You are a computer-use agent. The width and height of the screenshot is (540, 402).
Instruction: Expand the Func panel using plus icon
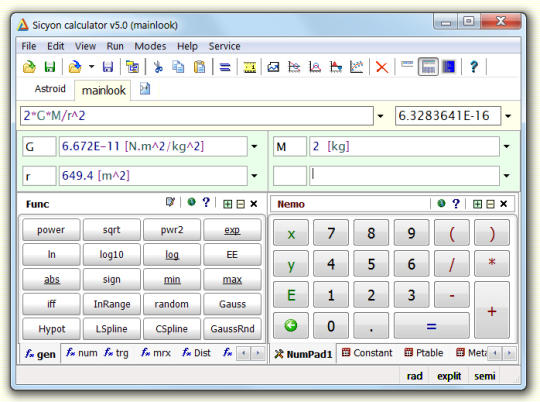(x=227, y=204)
